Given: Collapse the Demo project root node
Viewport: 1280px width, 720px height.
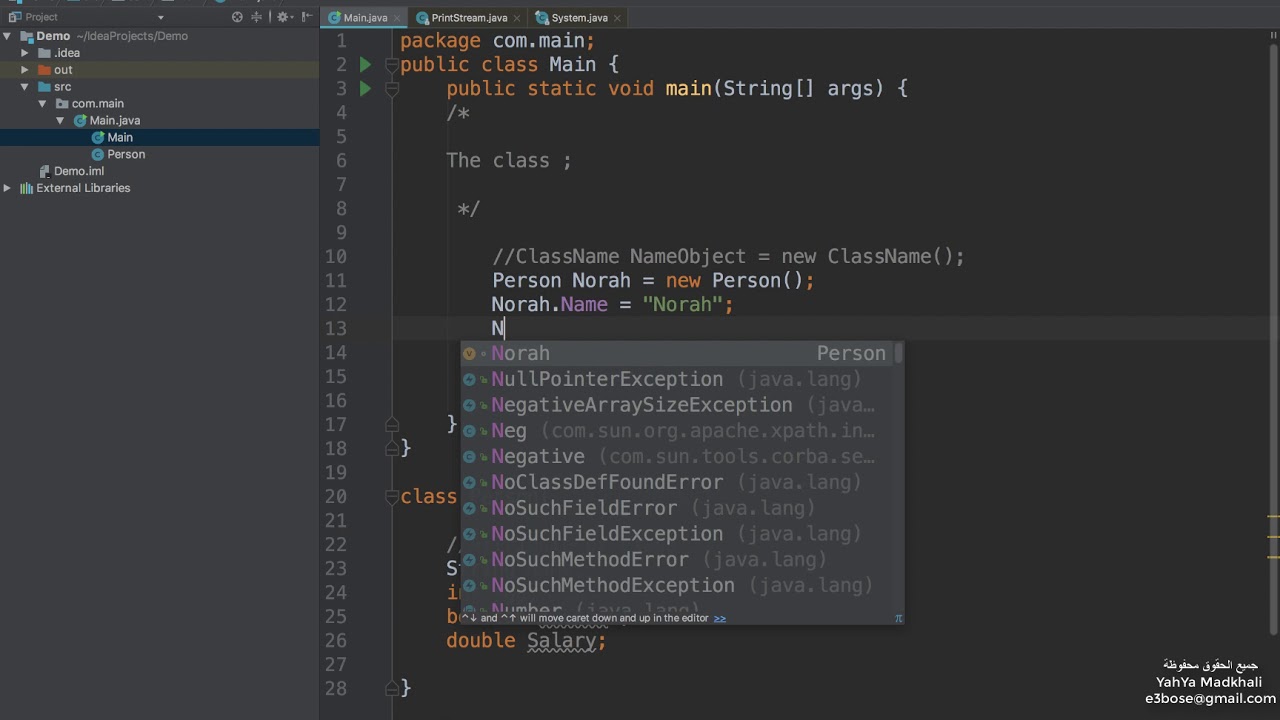Looking at the screenshot, I should 7,36.
